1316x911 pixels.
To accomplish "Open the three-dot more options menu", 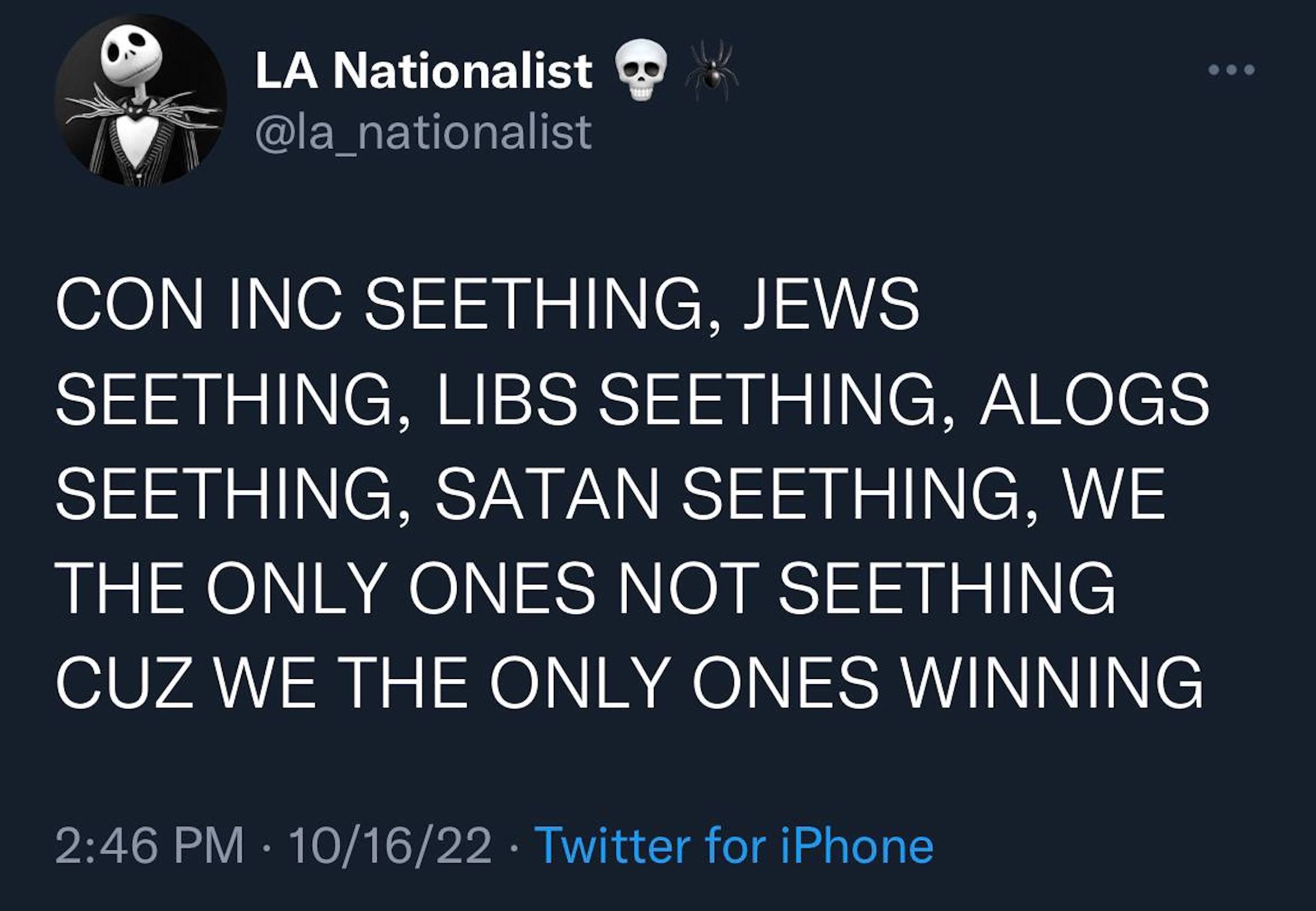I will tap(1231, 70).
